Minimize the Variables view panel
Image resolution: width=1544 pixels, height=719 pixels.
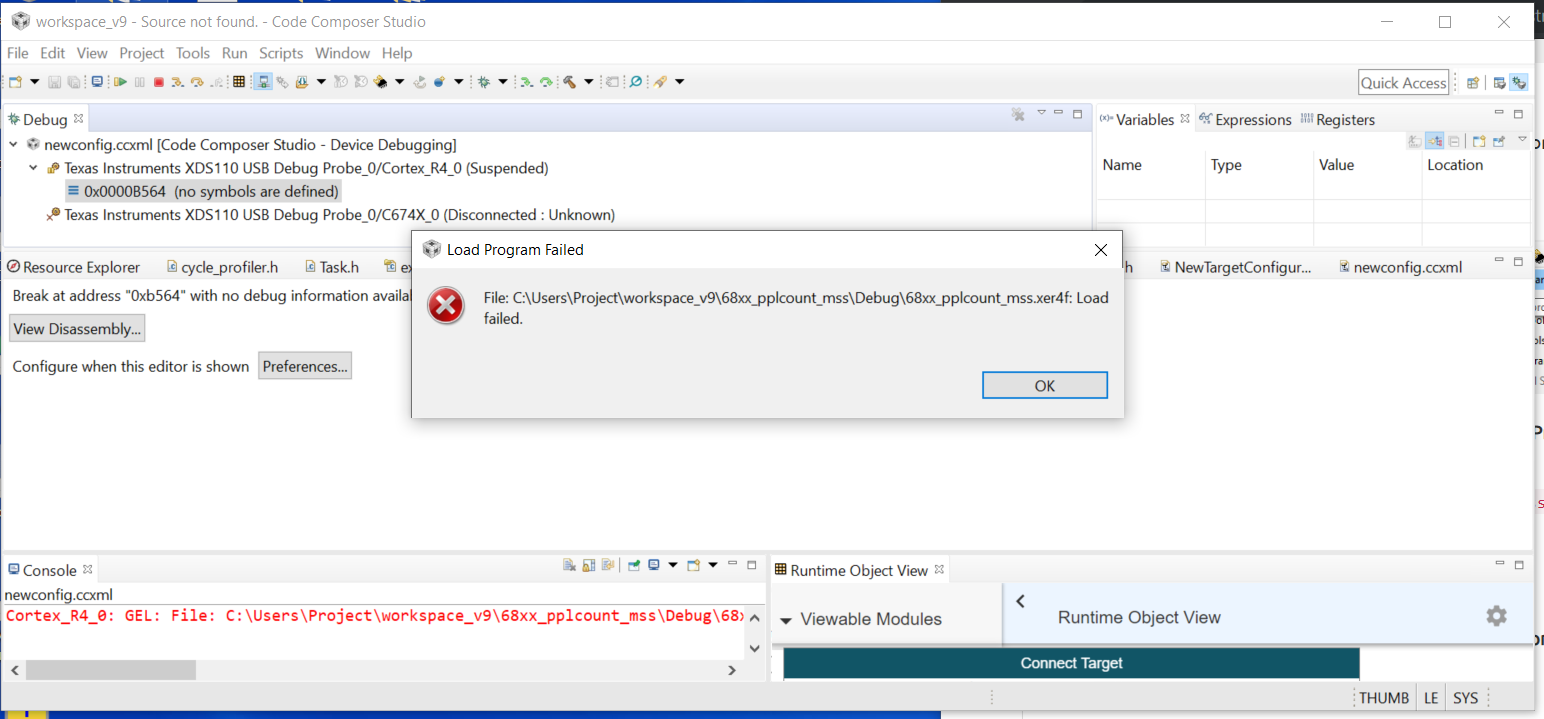click(x=1499, y=113)
